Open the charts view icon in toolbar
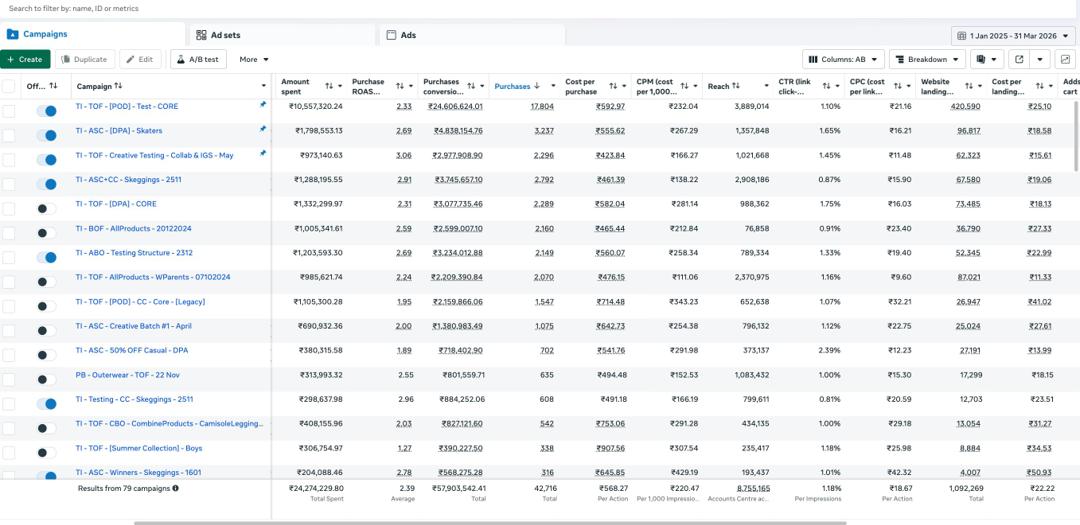 click(x=1065, y=59)
